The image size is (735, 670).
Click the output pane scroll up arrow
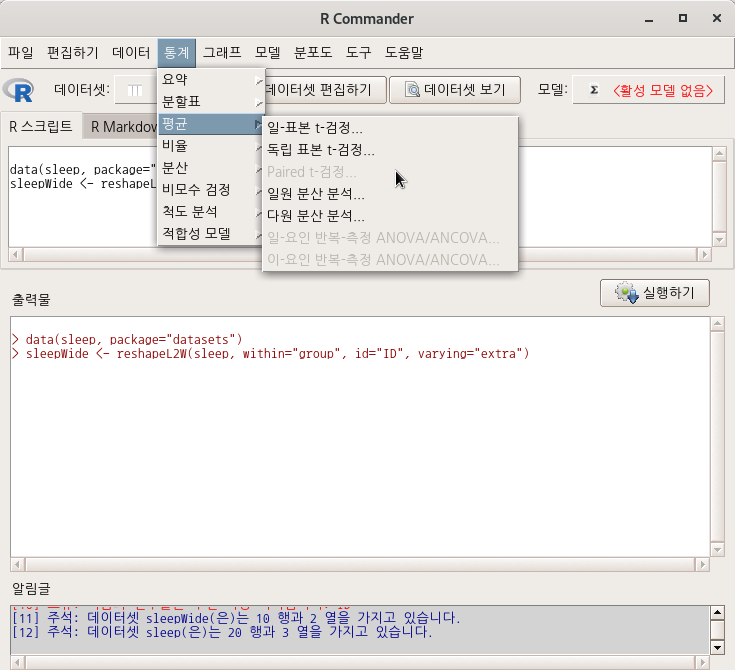point(717,324)
